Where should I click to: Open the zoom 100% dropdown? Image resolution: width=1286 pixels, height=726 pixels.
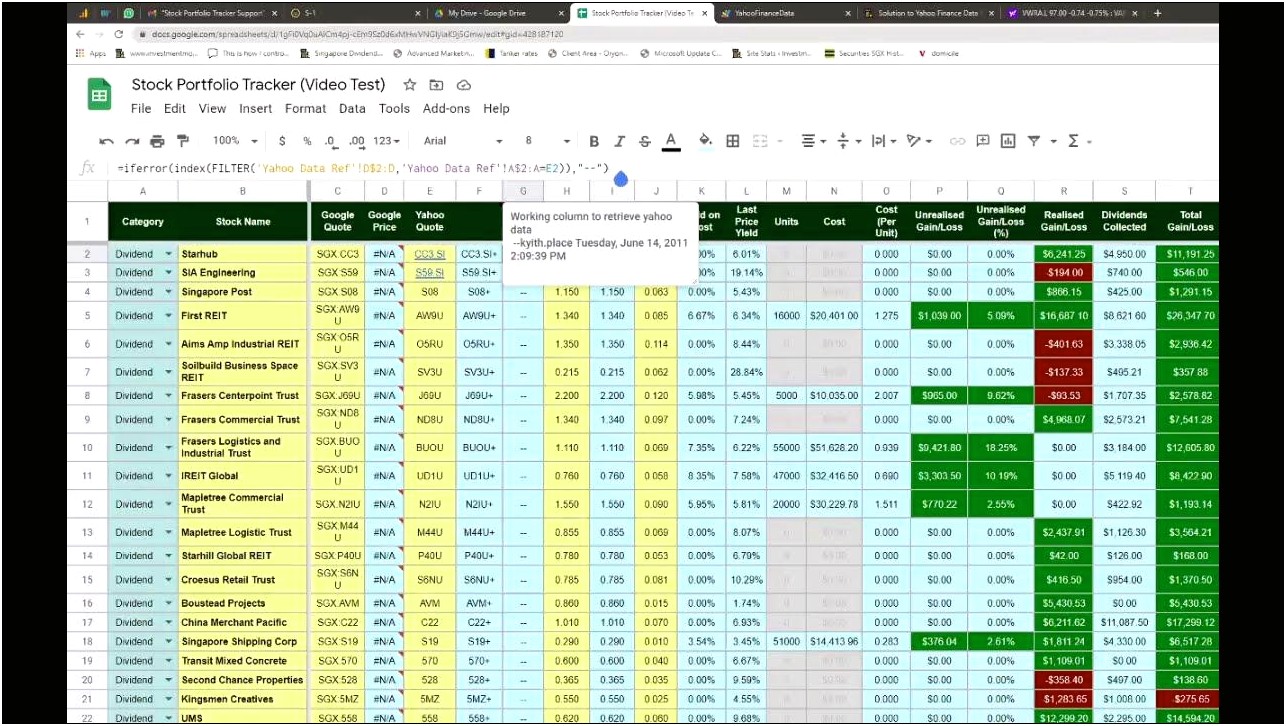point(235,141)
